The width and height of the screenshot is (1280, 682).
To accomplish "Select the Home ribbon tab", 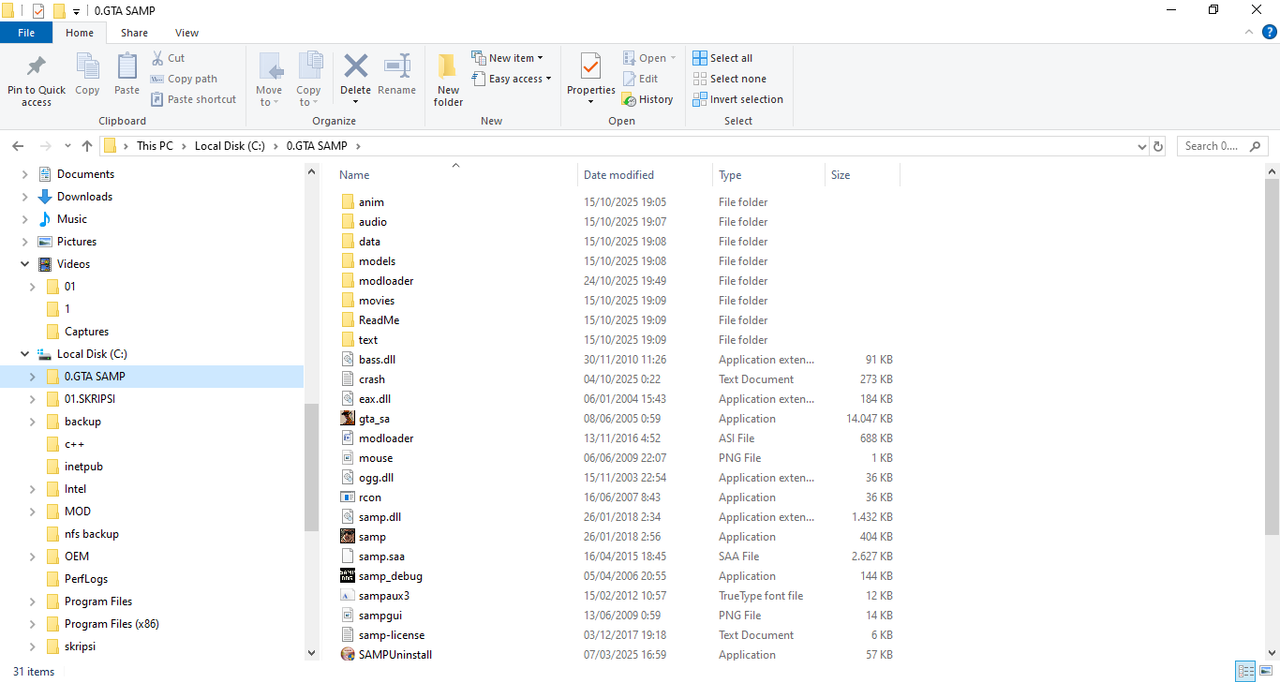I will click(x=80, y=33).
